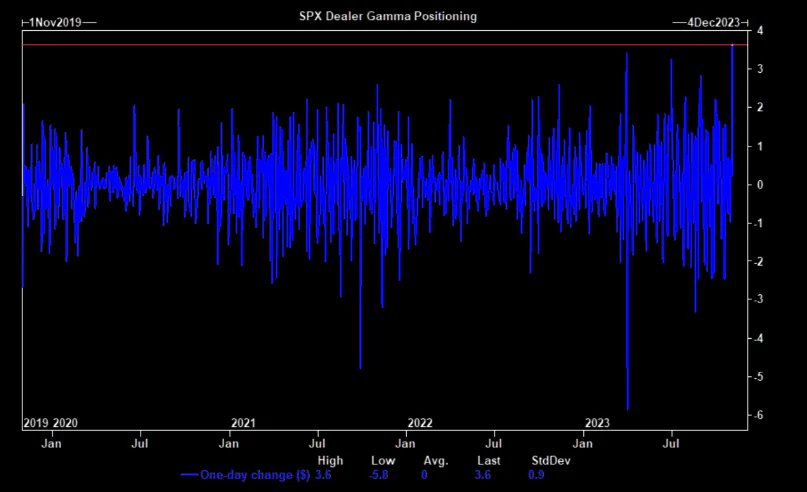
Task: Click the 2019 year label on x-axis
Action: click(x=34, y=423)
